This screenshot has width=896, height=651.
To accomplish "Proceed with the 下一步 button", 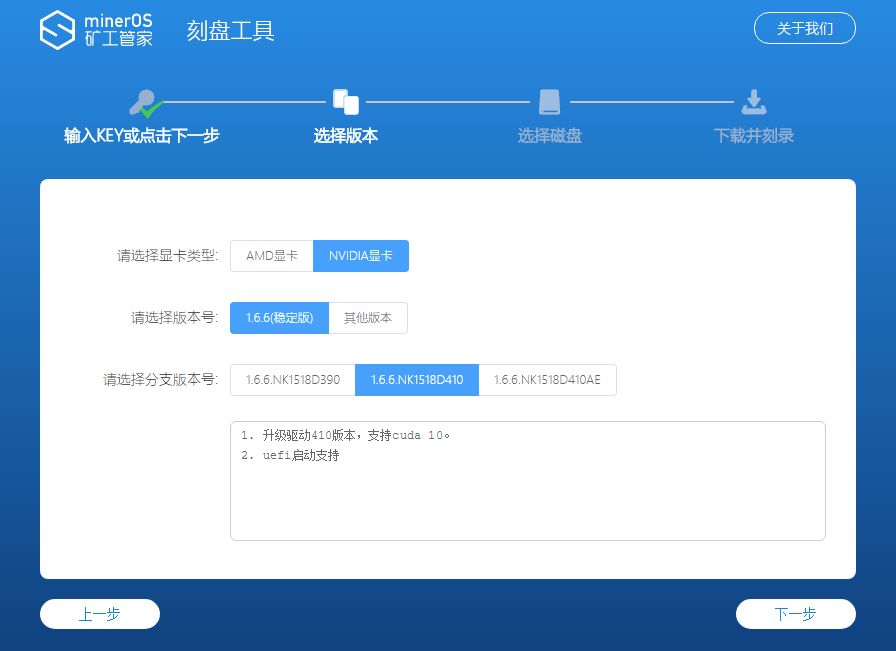I will point(795,614).
